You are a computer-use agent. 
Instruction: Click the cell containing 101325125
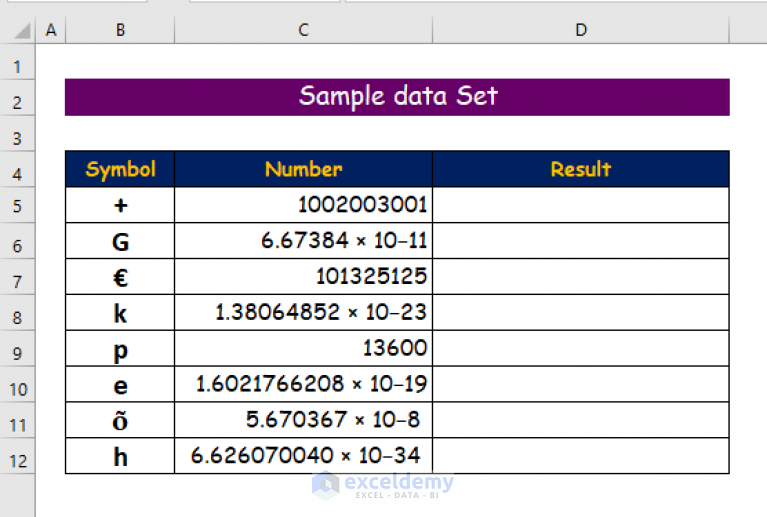[x=303, y=276]
